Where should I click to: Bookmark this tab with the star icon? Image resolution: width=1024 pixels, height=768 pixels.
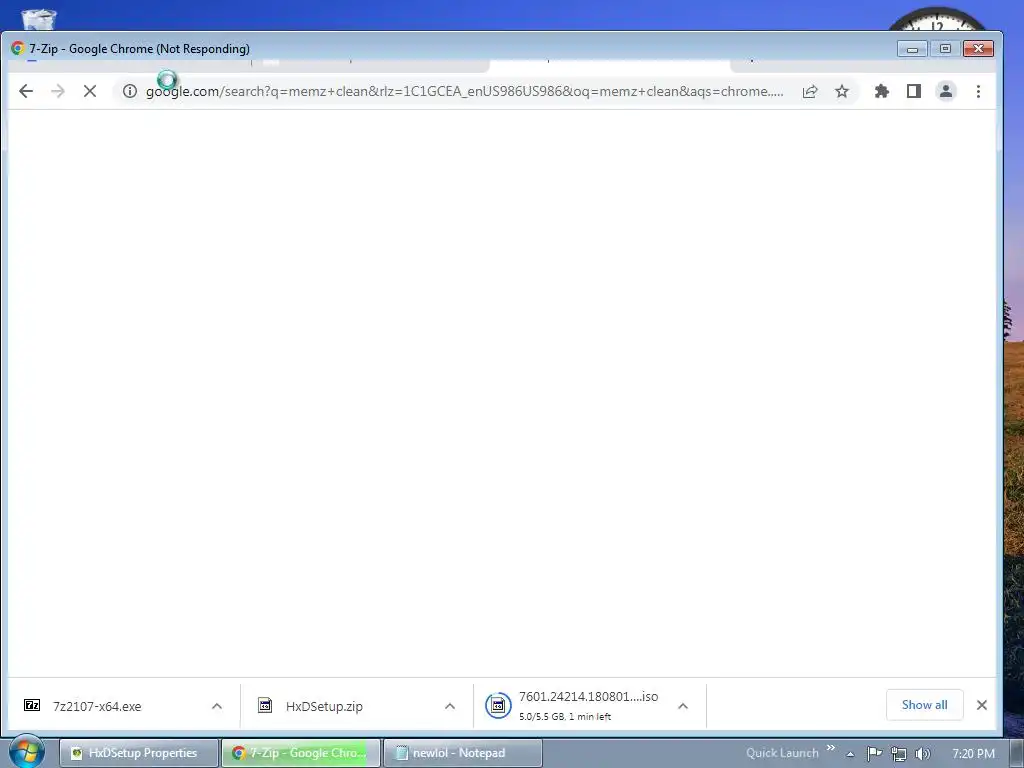842,91
